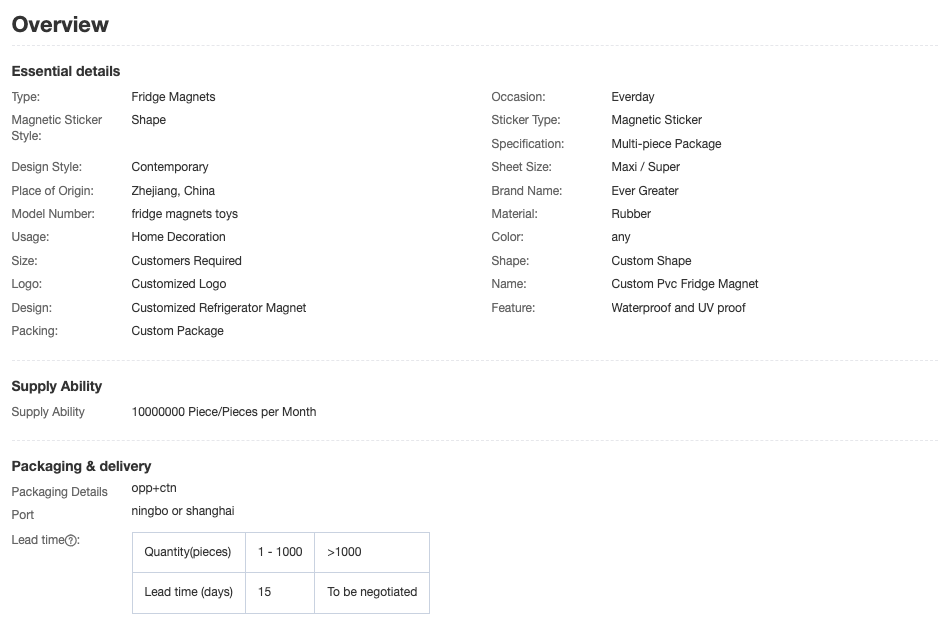947x622 pixels.
Task: Click the 'Magnetic Sticker Style:' label
Action: 57,127
